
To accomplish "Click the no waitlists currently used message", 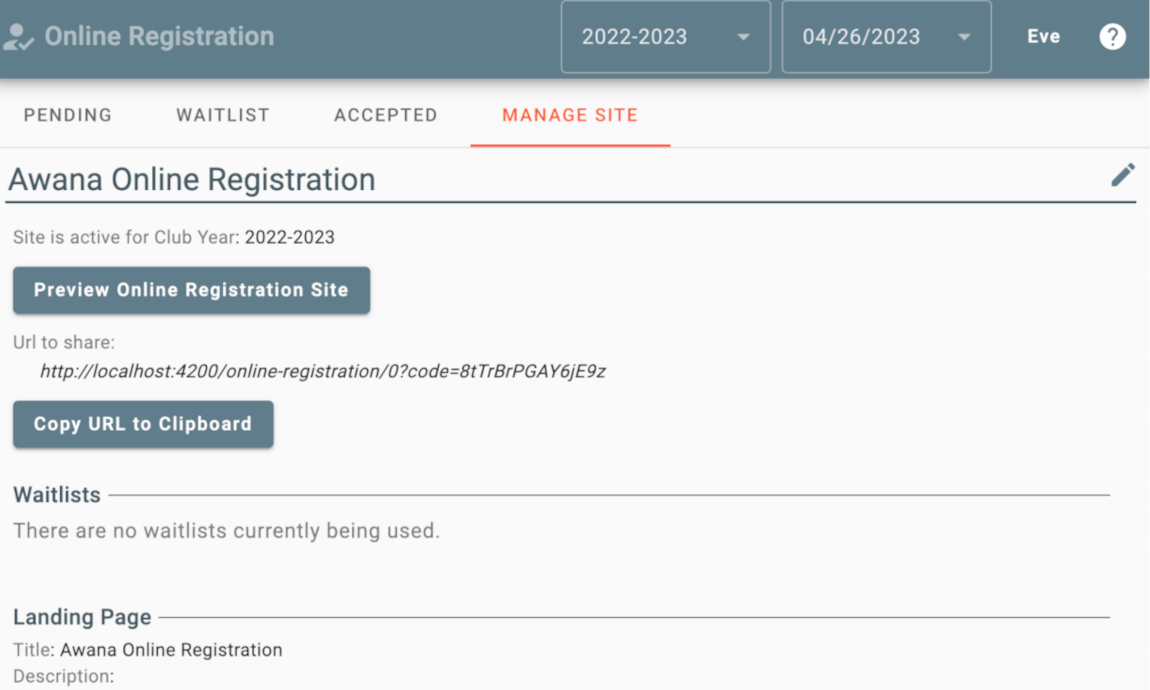I will click(226, 531).
